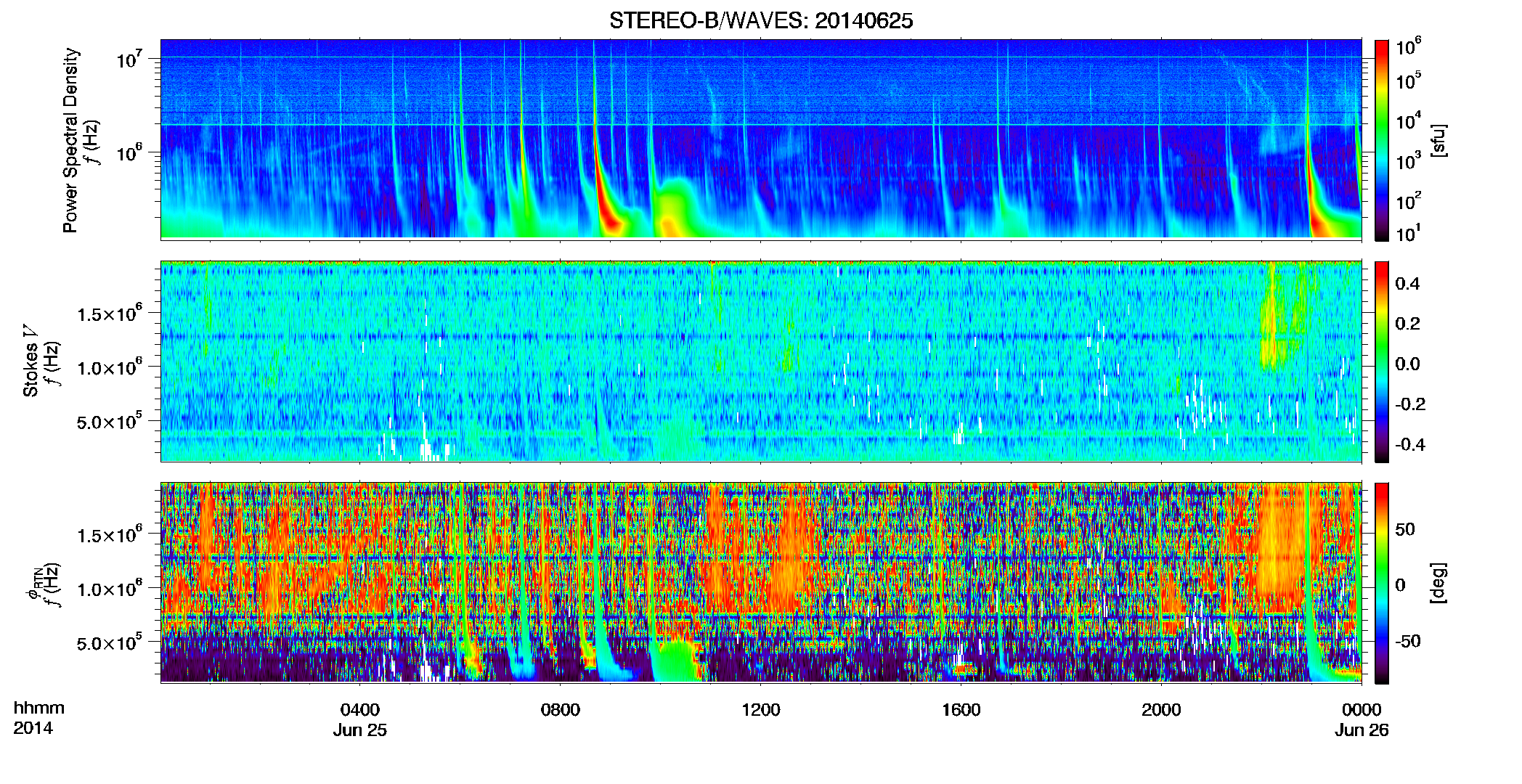Click the 5.0×10^5 tick of the Stokes V panel
Image resolution: width=1522 pixels, height=784 pixels.
click(110, 422)
